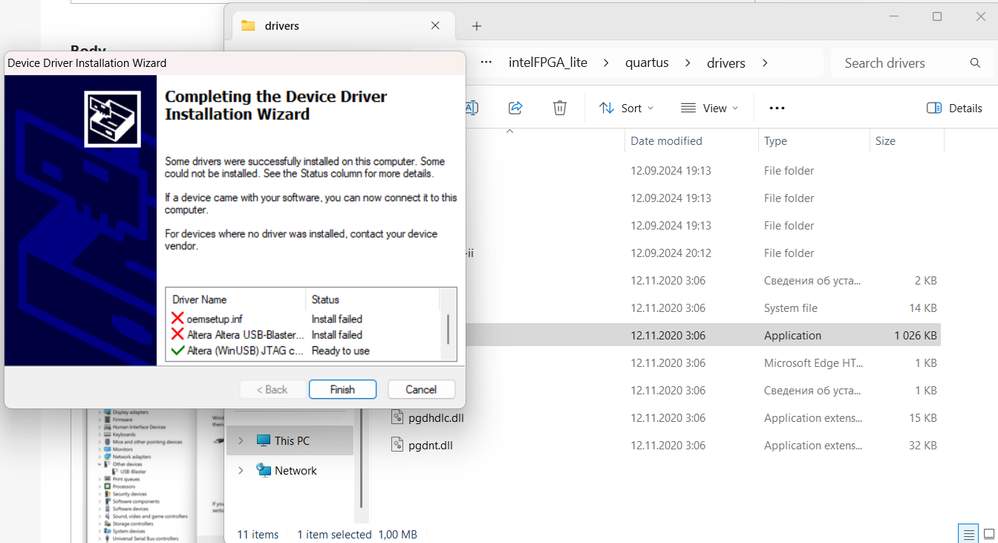
Task: Click the Finish button in wizard
Action: click(x=342, y=389)
